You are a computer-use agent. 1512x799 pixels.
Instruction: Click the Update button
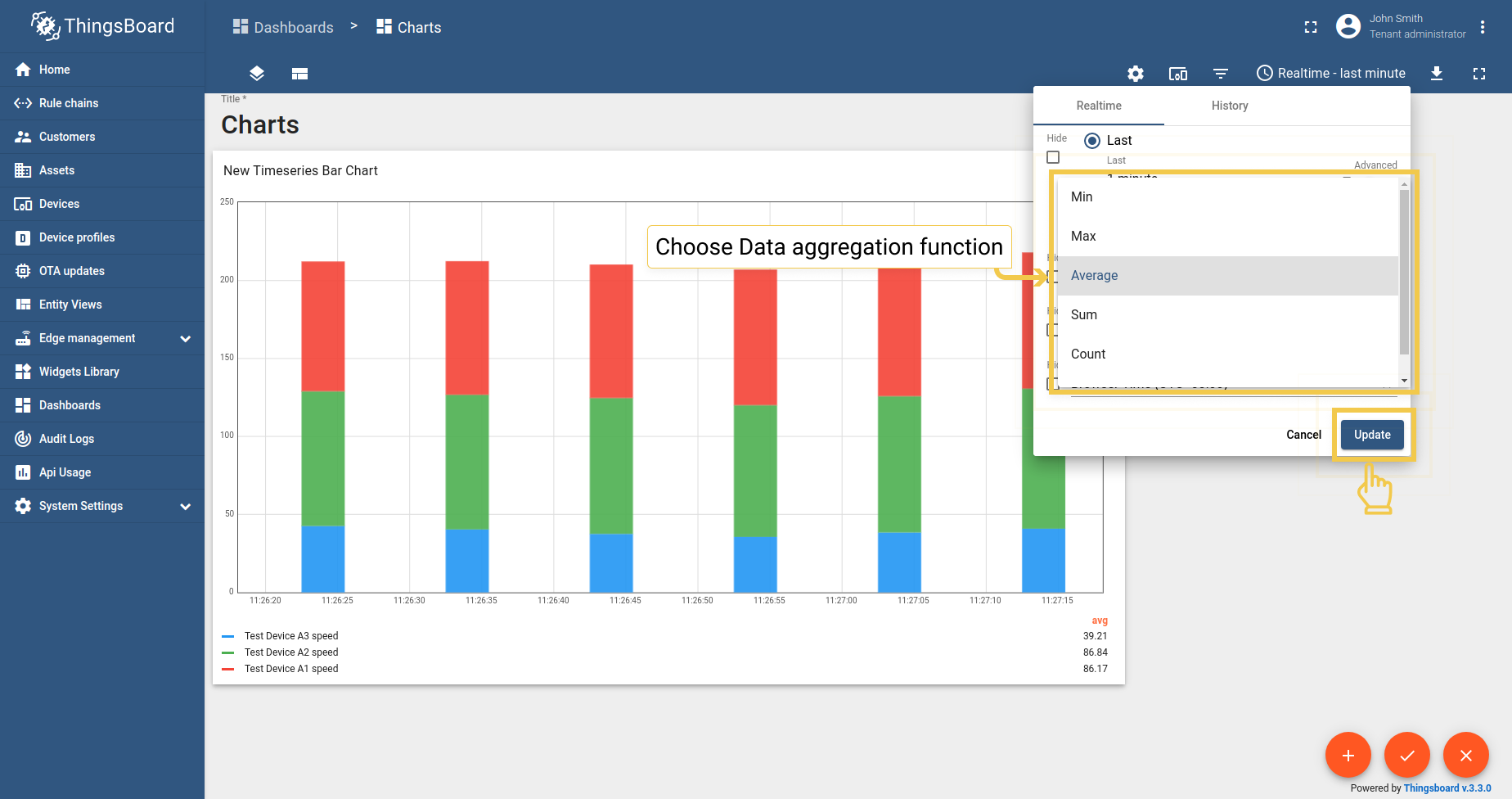1371,435
